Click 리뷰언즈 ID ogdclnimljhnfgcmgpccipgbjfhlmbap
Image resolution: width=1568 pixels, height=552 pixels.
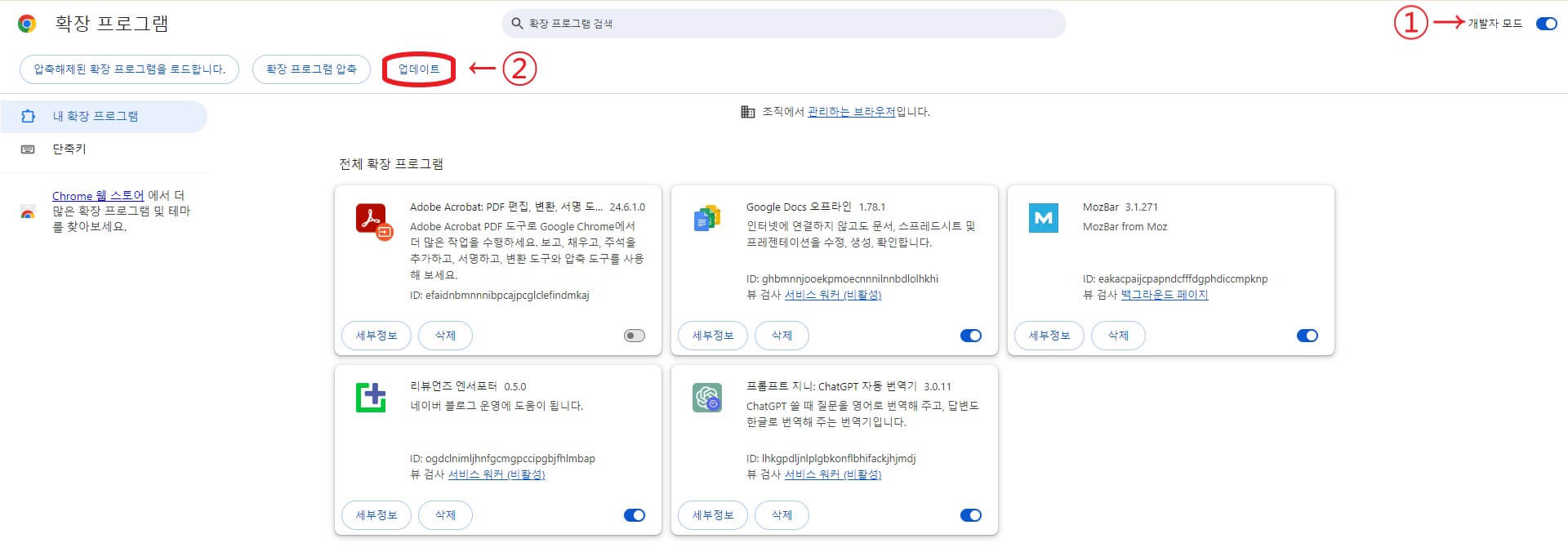[x=502, y=458]
